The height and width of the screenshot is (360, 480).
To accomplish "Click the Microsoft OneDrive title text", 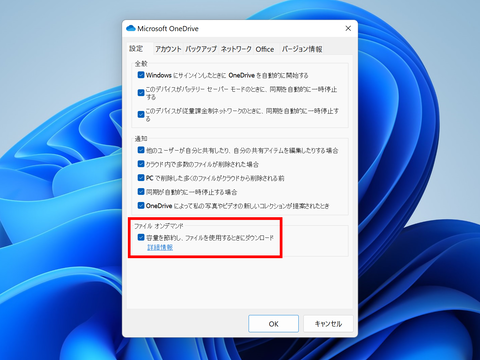I will click(x=168, y=29).
